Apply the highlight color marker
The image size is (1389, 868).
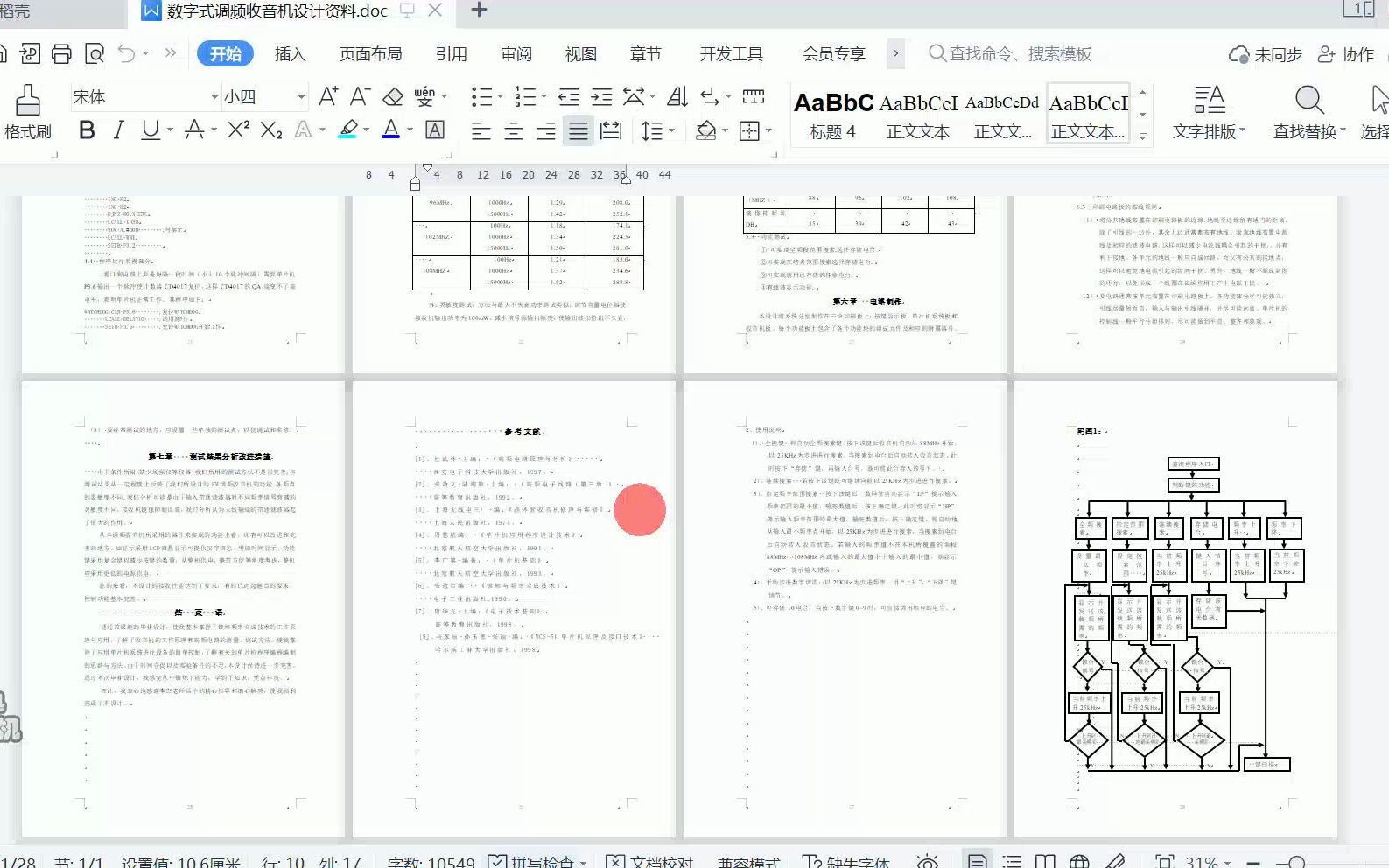point(348,130)
